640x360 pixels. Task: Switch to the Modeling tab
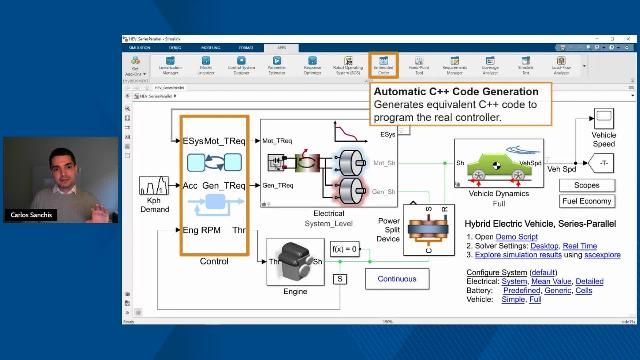(x=211, y=48)
